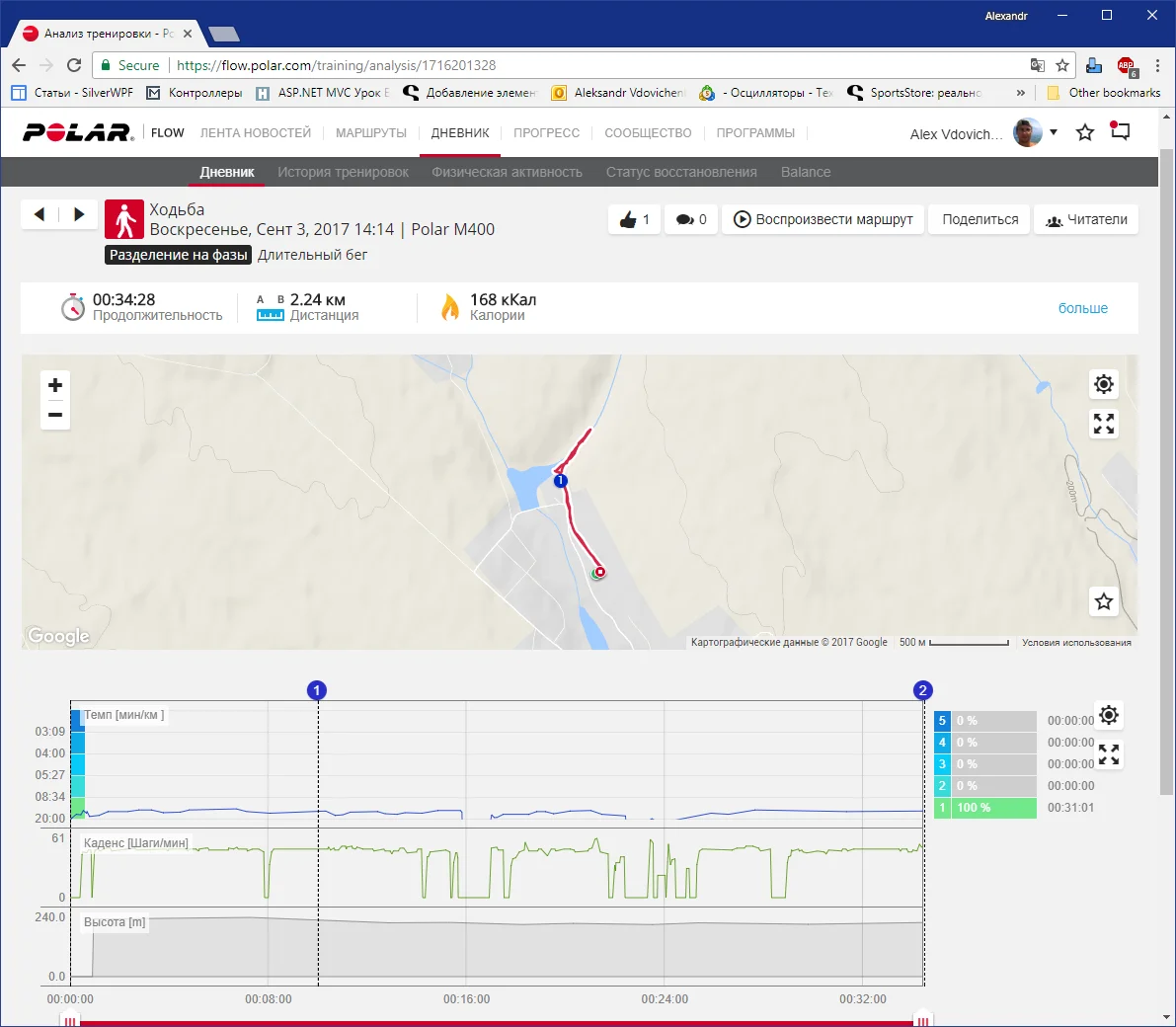Mark route as favorite on map
Screen dimensions: 1176x1027
(x=1104, y=601)
